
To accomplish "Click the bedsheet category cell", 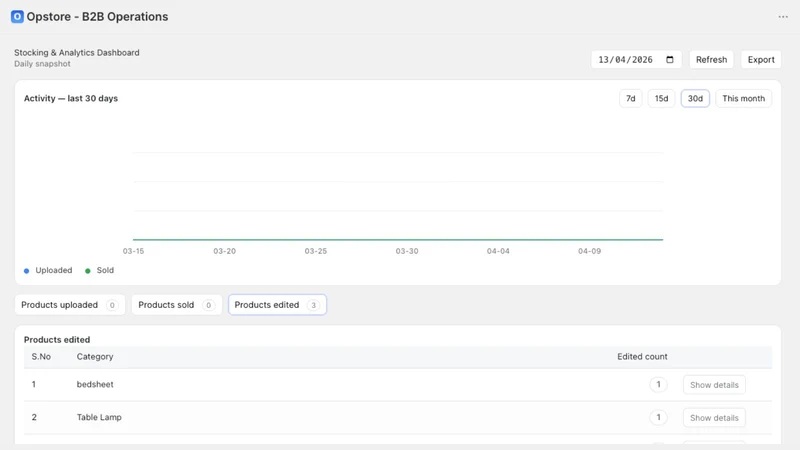I will tap(95, 384).
